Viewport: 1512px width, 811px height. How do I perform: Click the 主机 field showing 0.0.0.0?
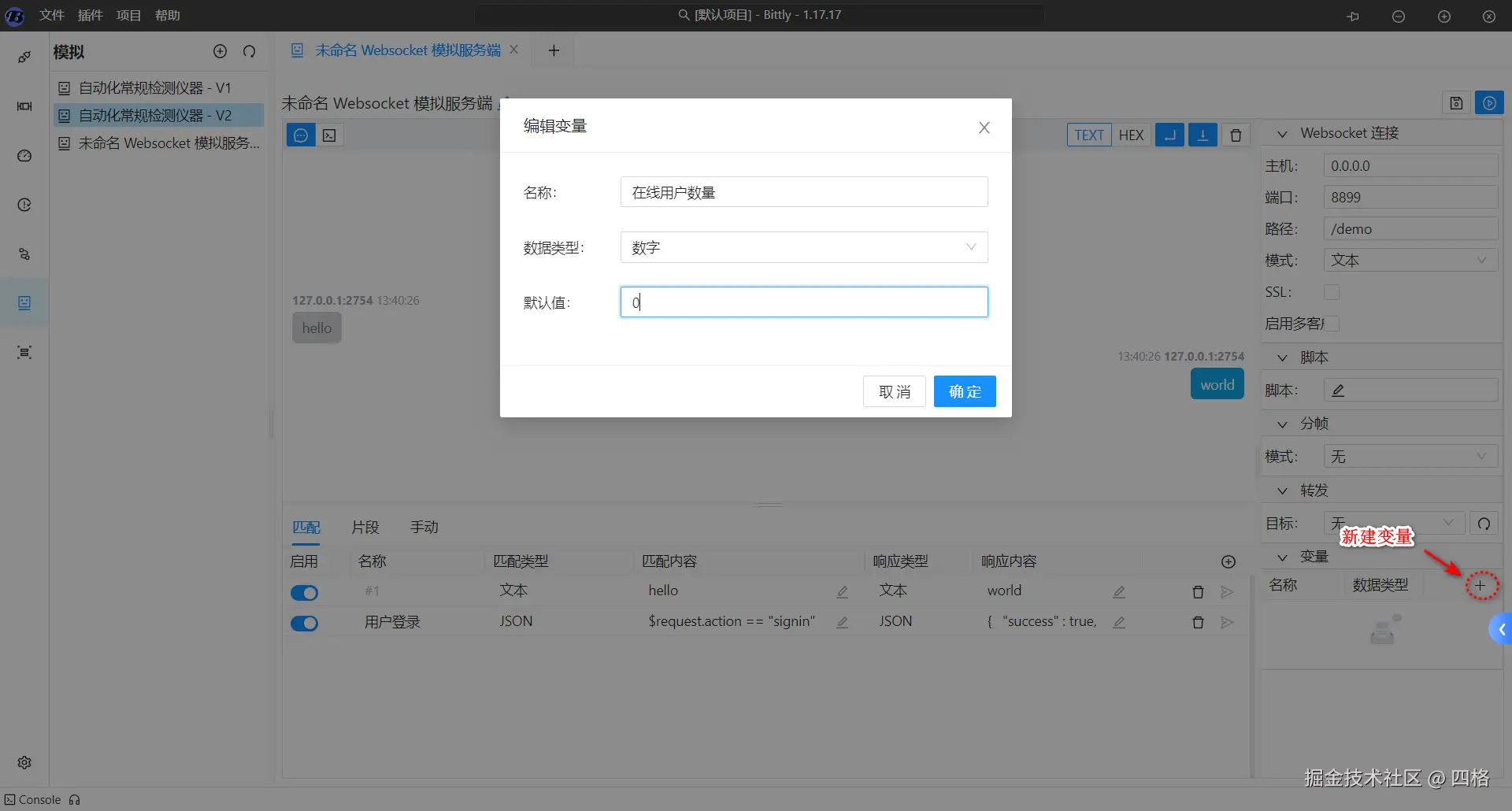1410,166
